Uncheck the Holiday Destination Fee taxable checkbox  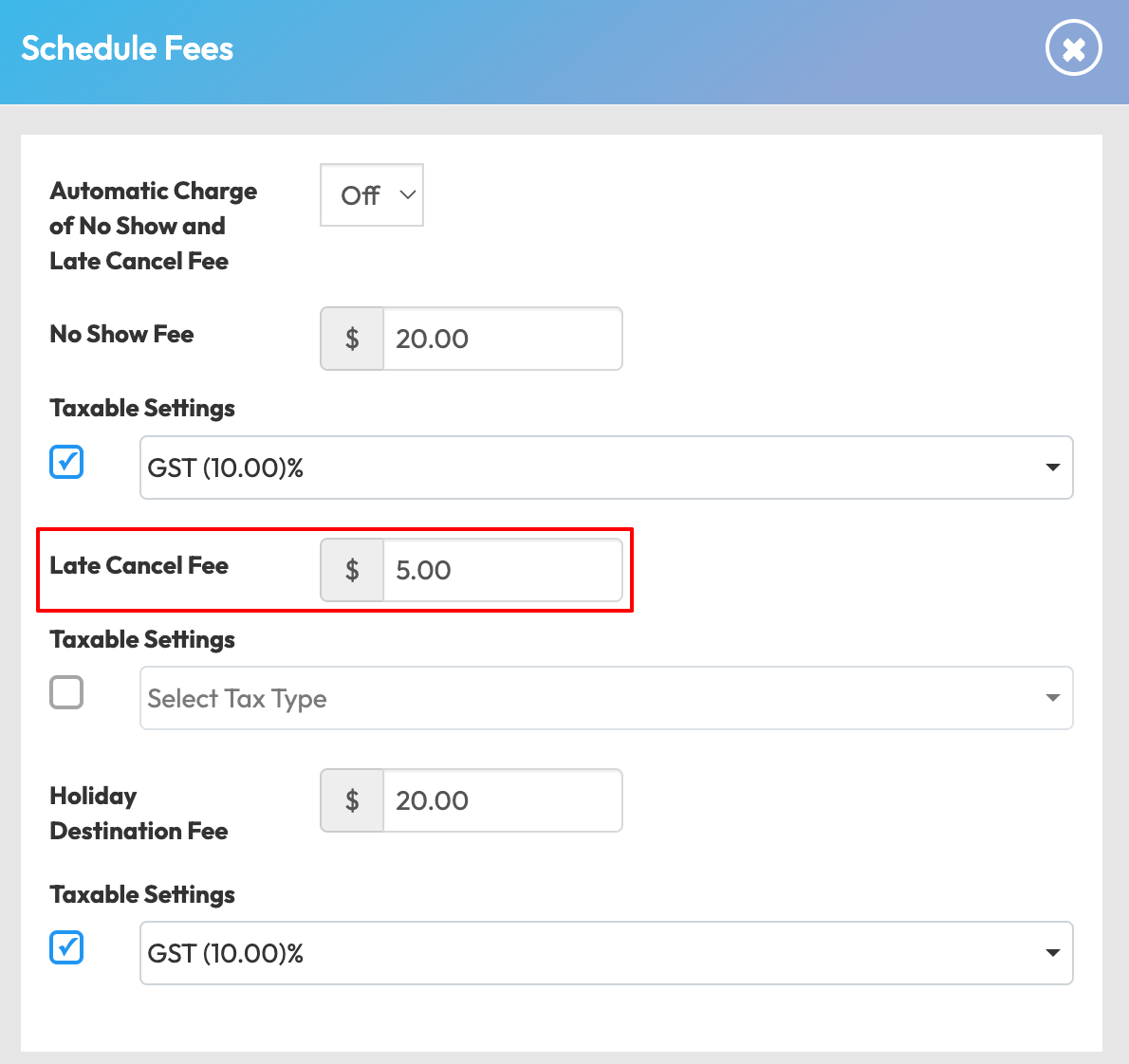point(66,948)
